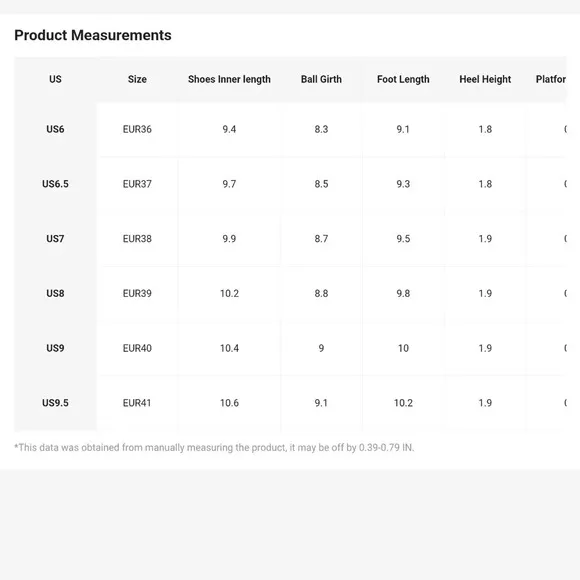Click the Product Measurements heading

click(93, 35)
